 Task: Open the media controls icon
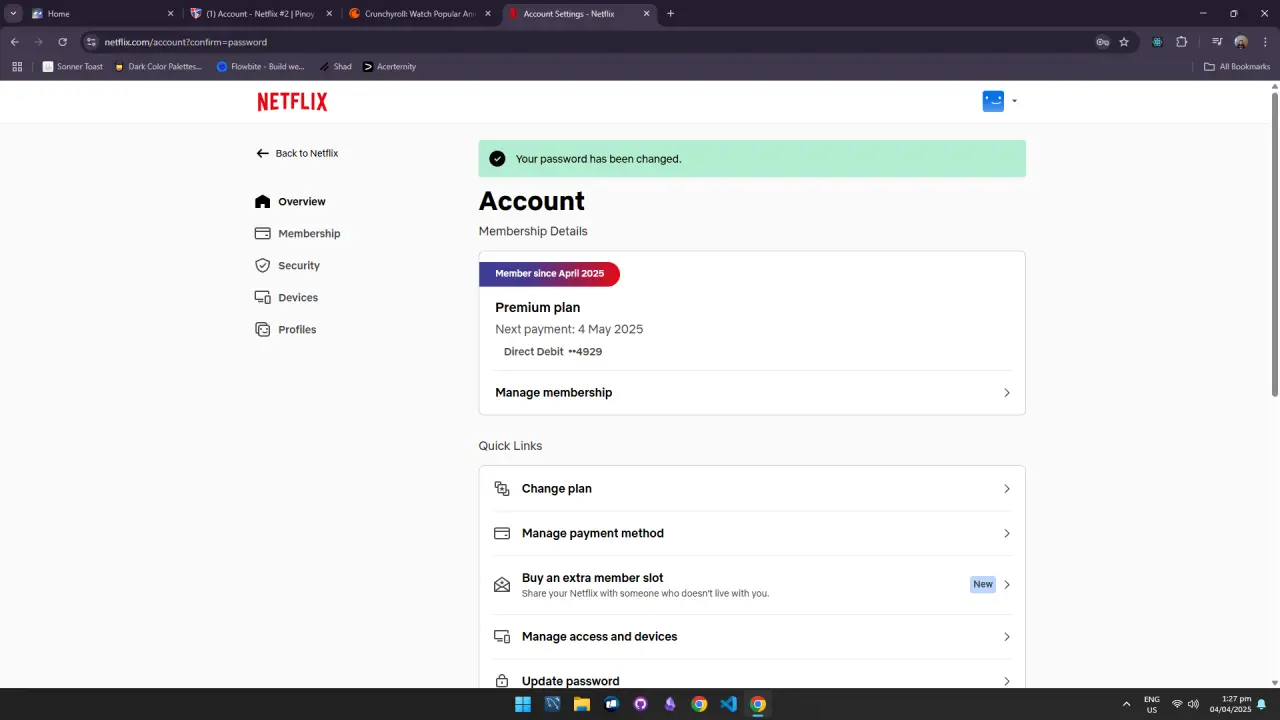(x=1217, y=42)
